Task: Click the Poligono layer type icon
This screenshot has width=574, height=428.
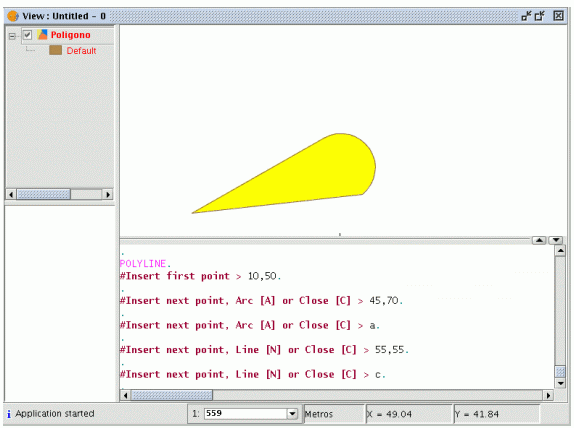Action: tap(42, 35)
